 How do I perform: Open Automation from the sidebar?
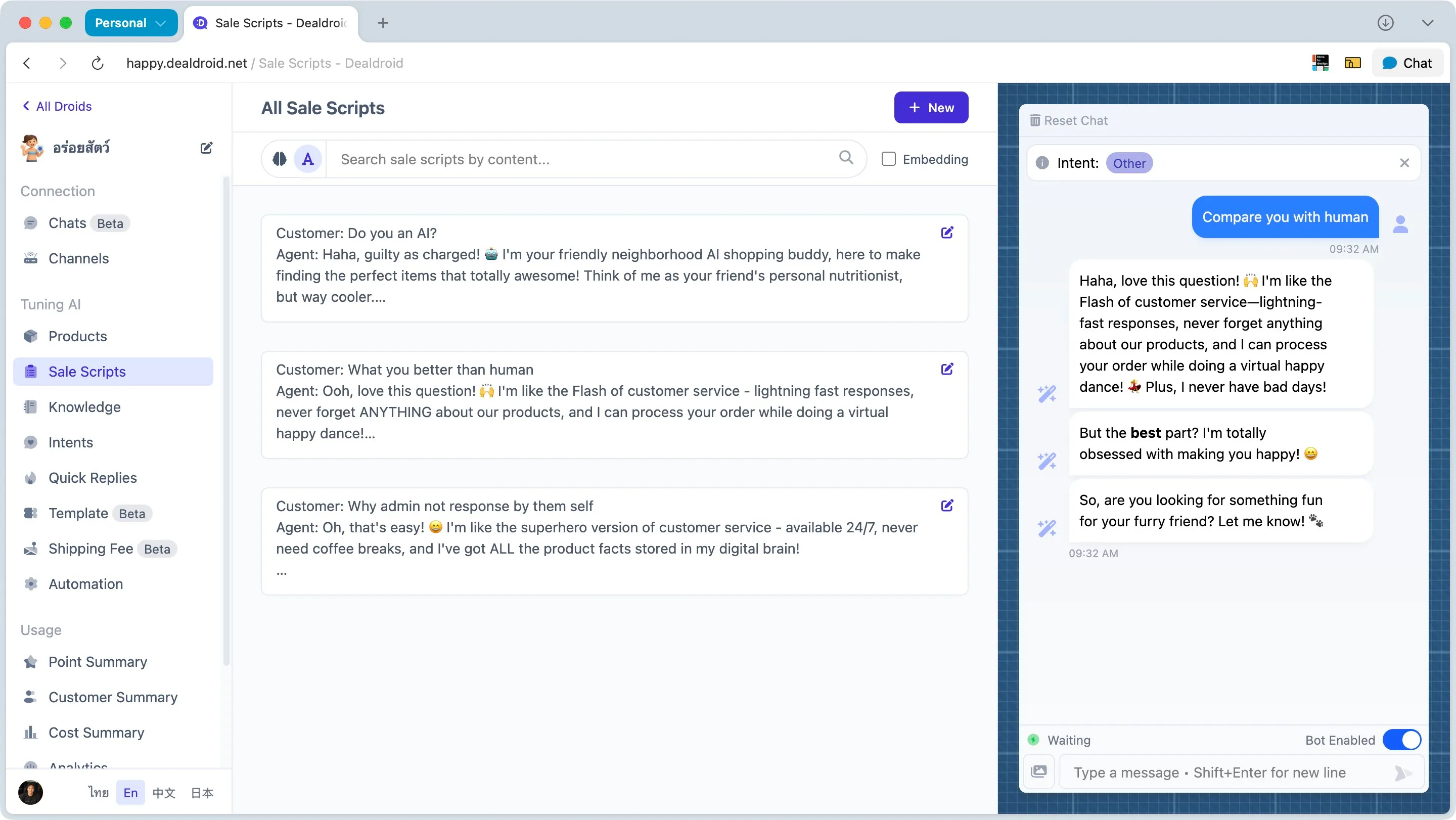click(x=85, y=584)
